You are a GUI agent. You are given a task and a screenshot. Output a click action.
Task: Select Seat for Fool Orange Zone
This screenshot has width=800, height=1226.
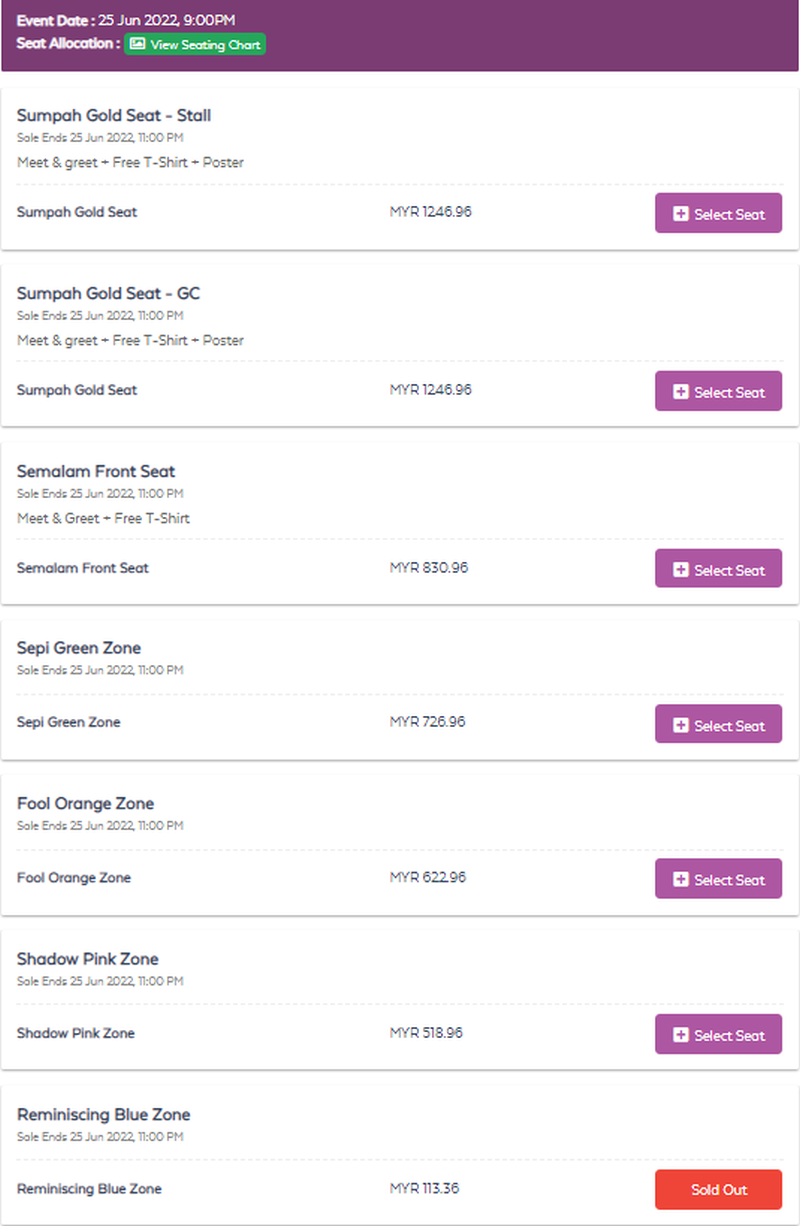click(718, 879)
